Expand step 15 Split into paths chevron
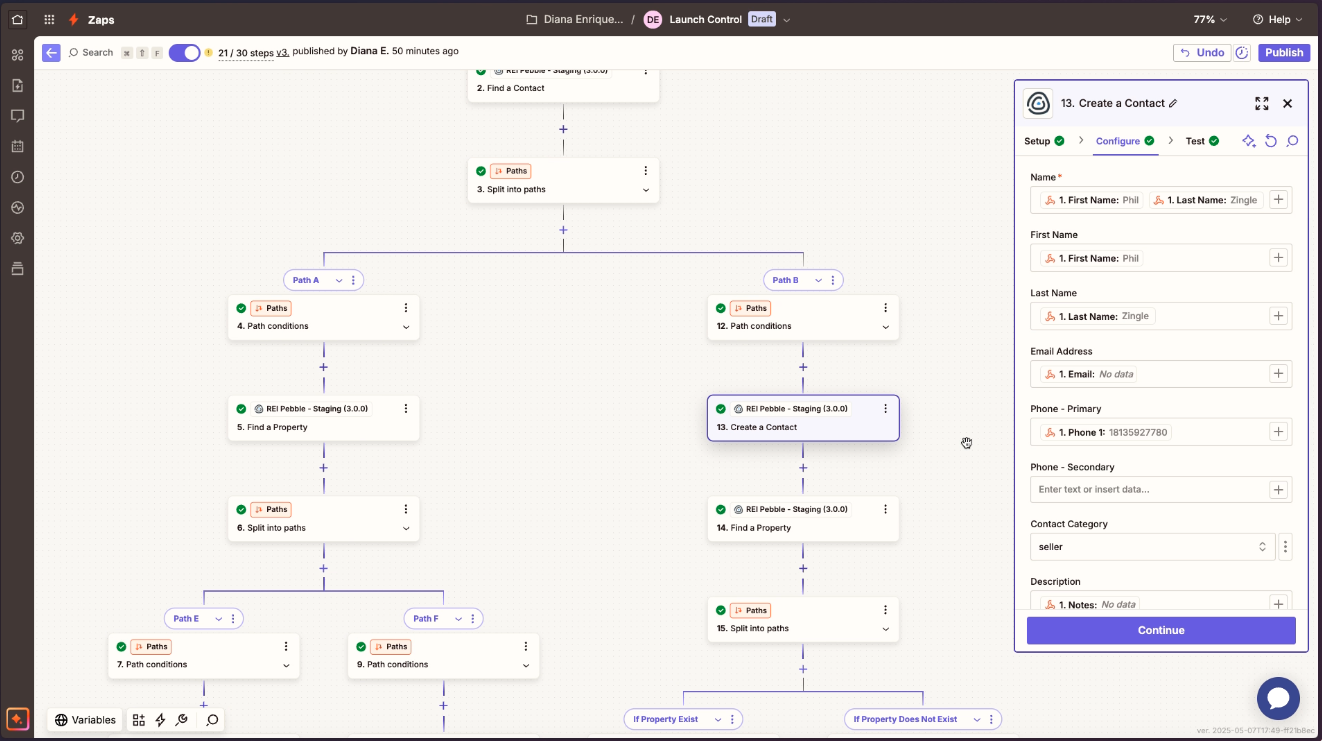Viewport: 1322px width, 741px height. tap(886, 629)
